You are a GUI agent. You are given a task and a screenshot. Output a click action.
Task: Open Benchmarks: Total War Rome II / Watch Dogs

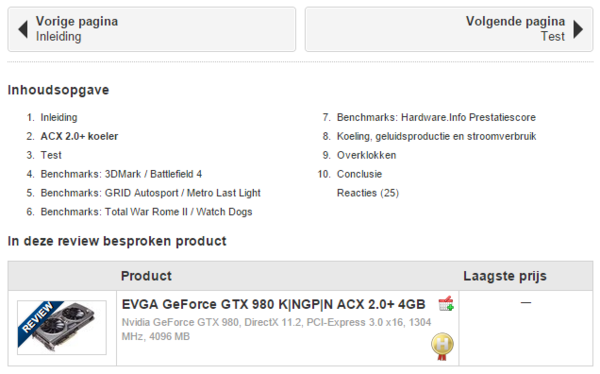[x=146, y=212]
